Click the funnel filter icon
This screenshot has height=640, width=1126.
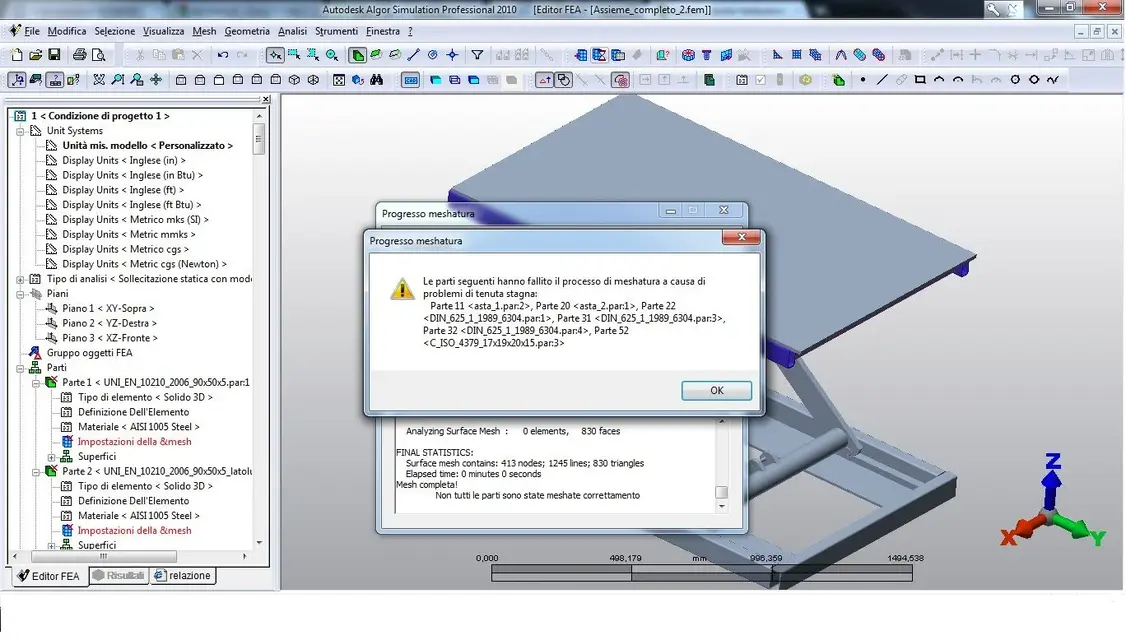click(477, 55)
